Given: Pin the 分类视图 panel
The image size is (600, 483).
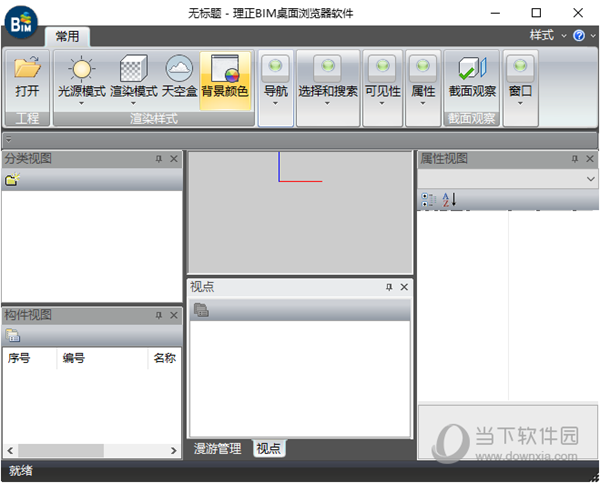Looking at the screenshot, I should (x=159, y=159).
